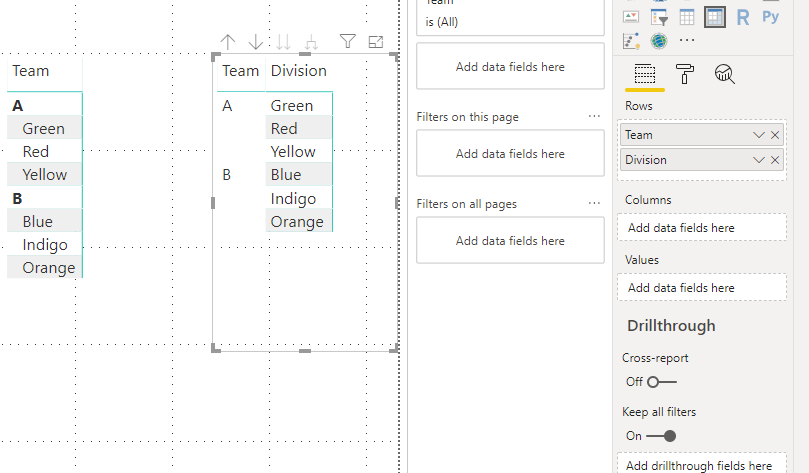Click Add drillthrough fields here box
Screen dimensions: 809x473
702,463
